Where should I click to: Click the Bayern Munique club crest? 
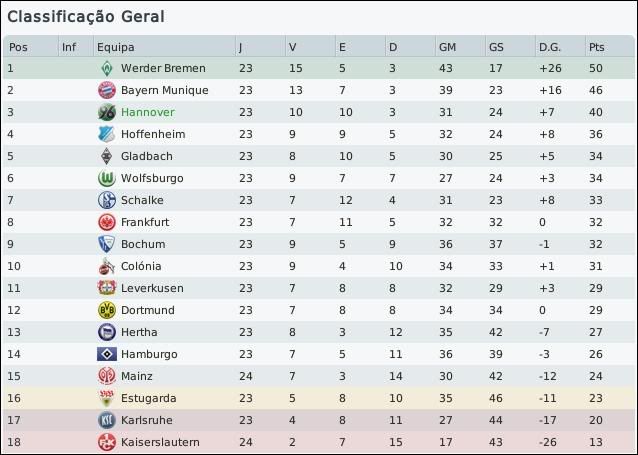pyautogui.click(x=106, y=91)
